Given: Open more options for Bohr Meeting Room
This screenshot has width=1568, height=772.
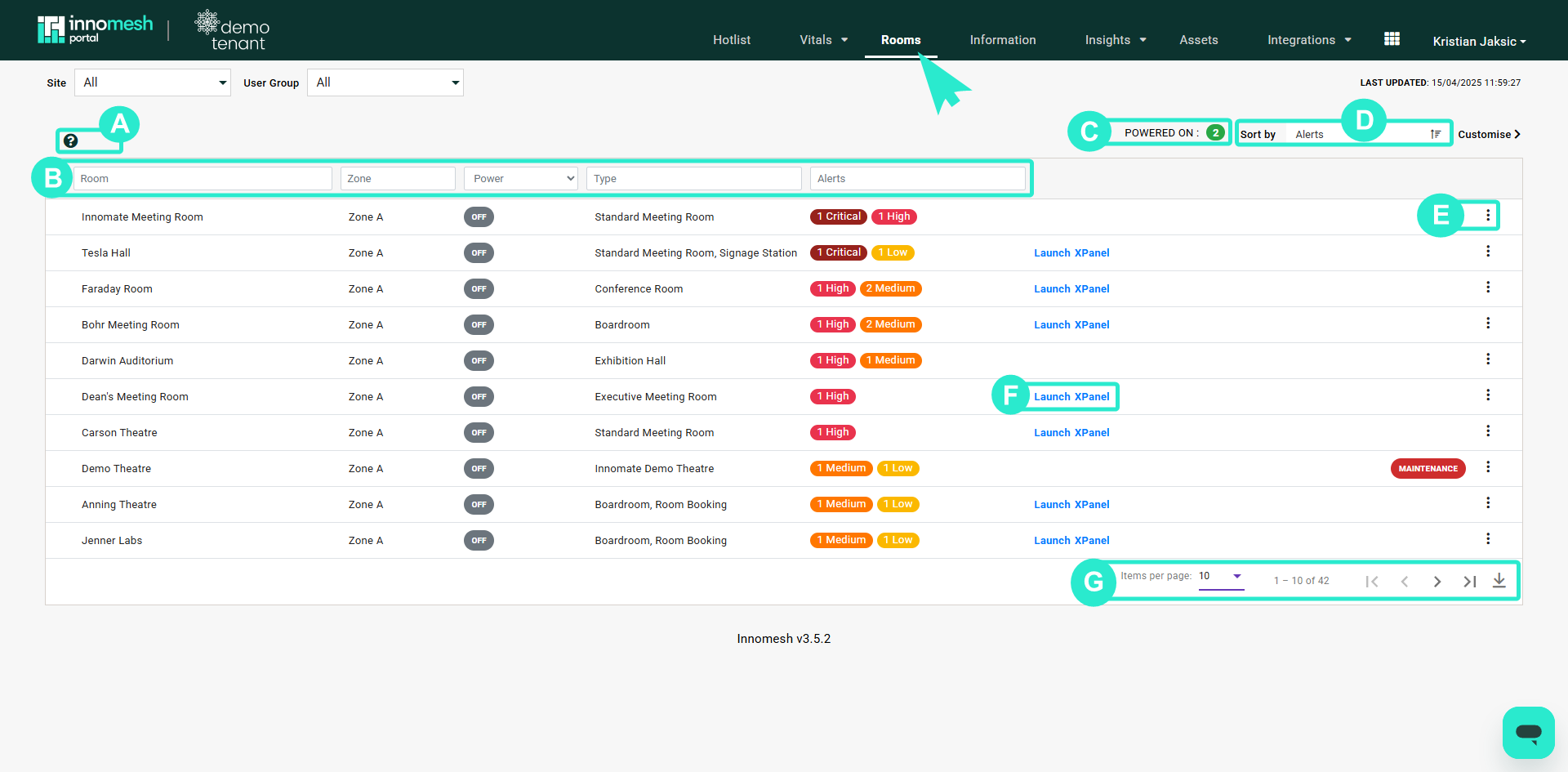Looking at the screenshot, I should click(x=1488, y=324).
